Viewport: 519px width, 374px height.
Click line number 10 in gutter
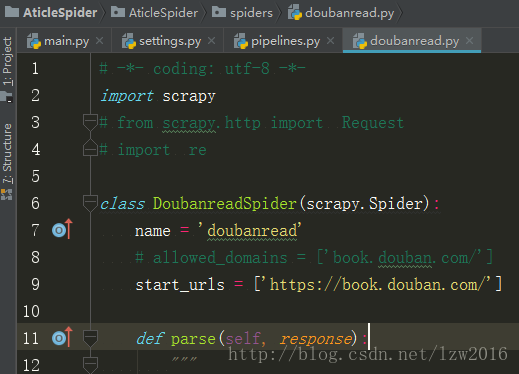point(31,311)
